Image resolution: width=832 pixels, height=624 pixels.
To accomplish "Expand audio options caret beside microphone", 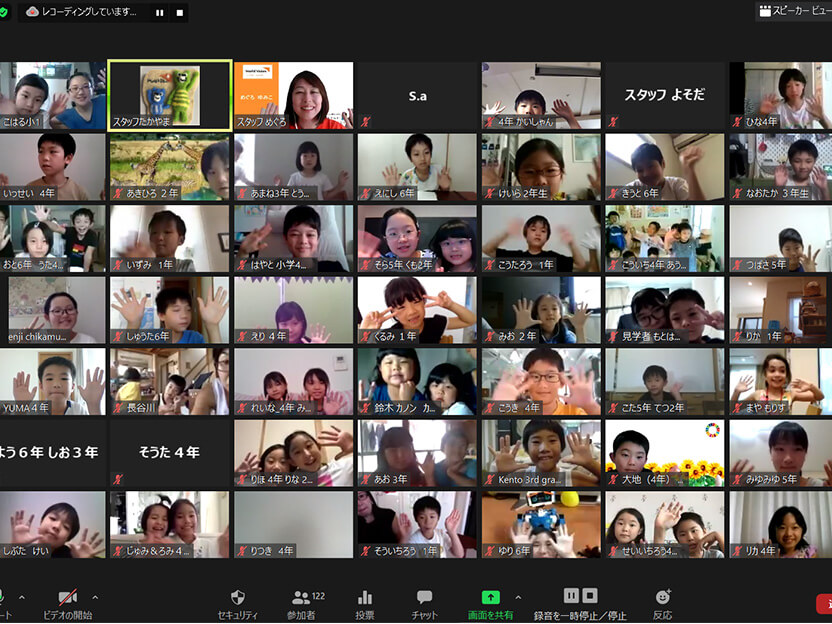I will pos(22,597).
